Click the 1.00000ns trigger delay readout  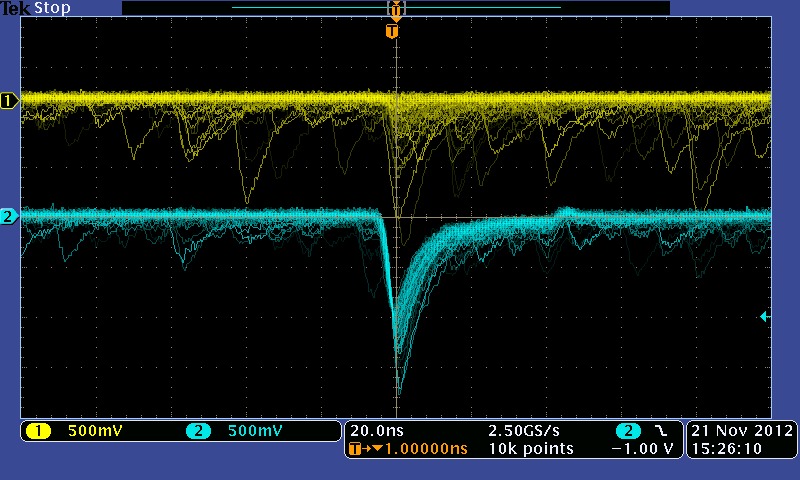click(x=426, y=449)
